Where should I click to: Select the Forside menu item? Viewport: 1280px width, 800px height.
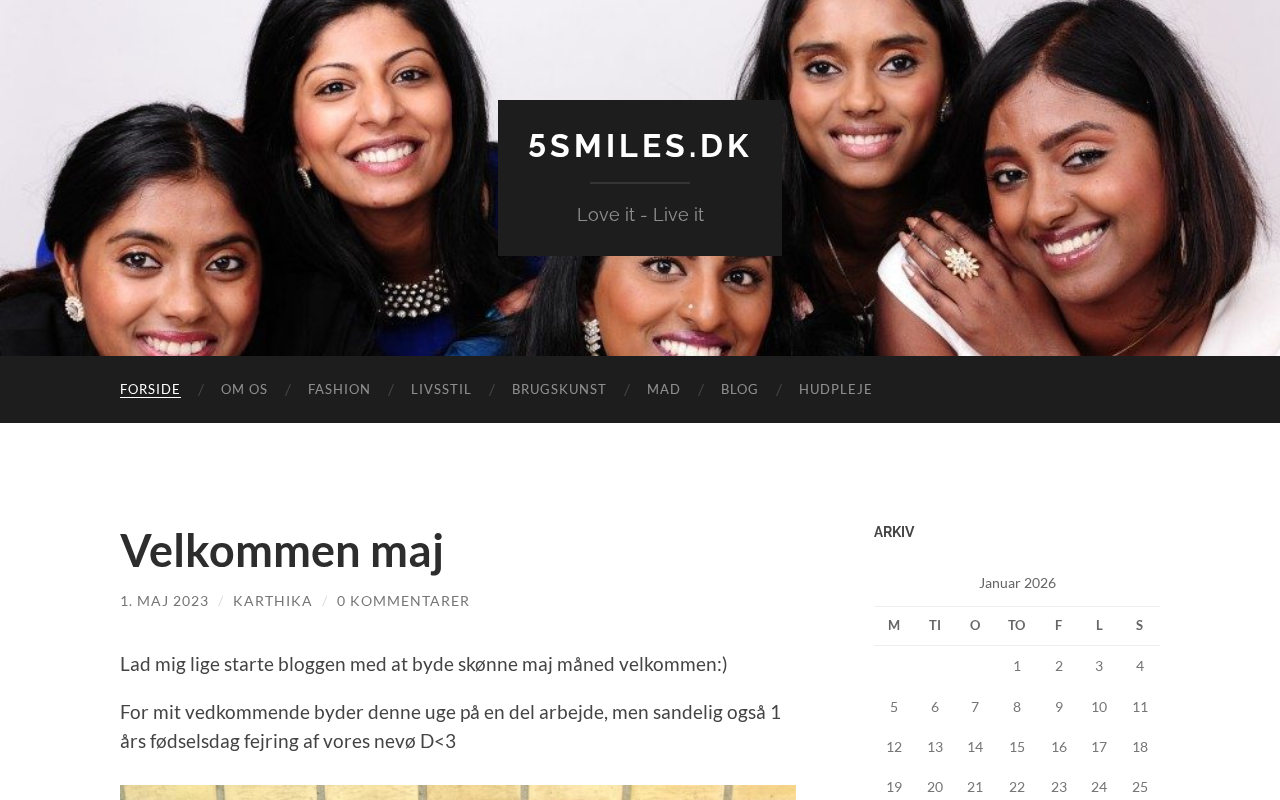150,389
